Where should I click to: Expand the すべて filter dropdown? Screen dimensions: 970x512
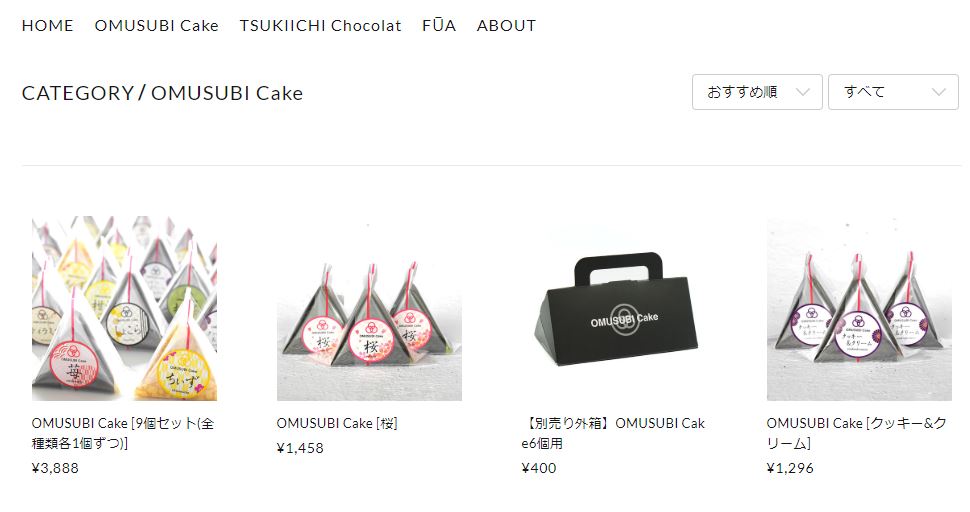(893, 92)
